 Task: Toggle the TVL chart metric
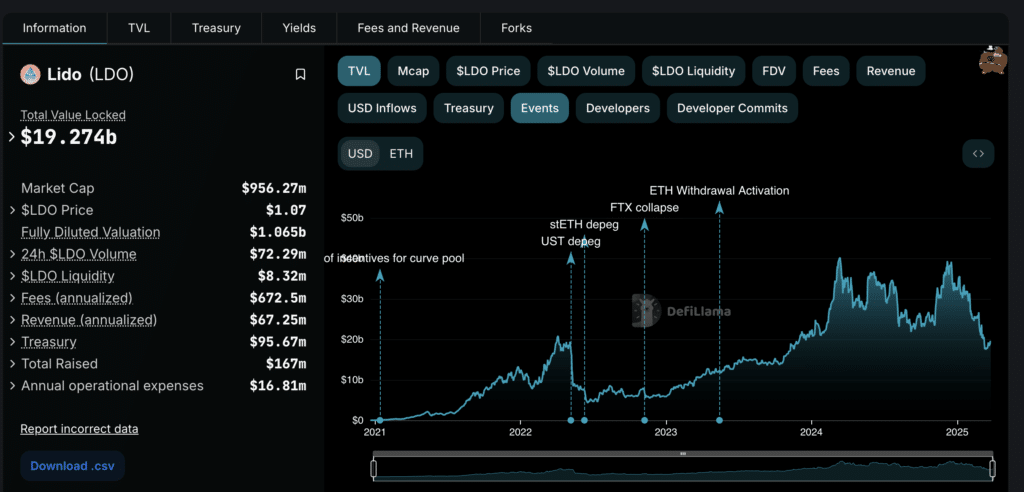pyautogui.click(x=359, y=71)
